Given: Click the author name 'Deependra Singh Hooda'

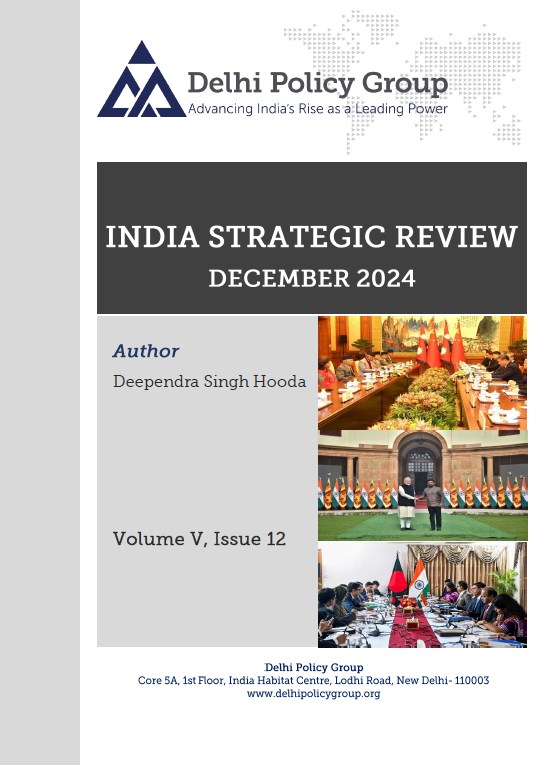Looking at the screenshot, I should (210, 382).
